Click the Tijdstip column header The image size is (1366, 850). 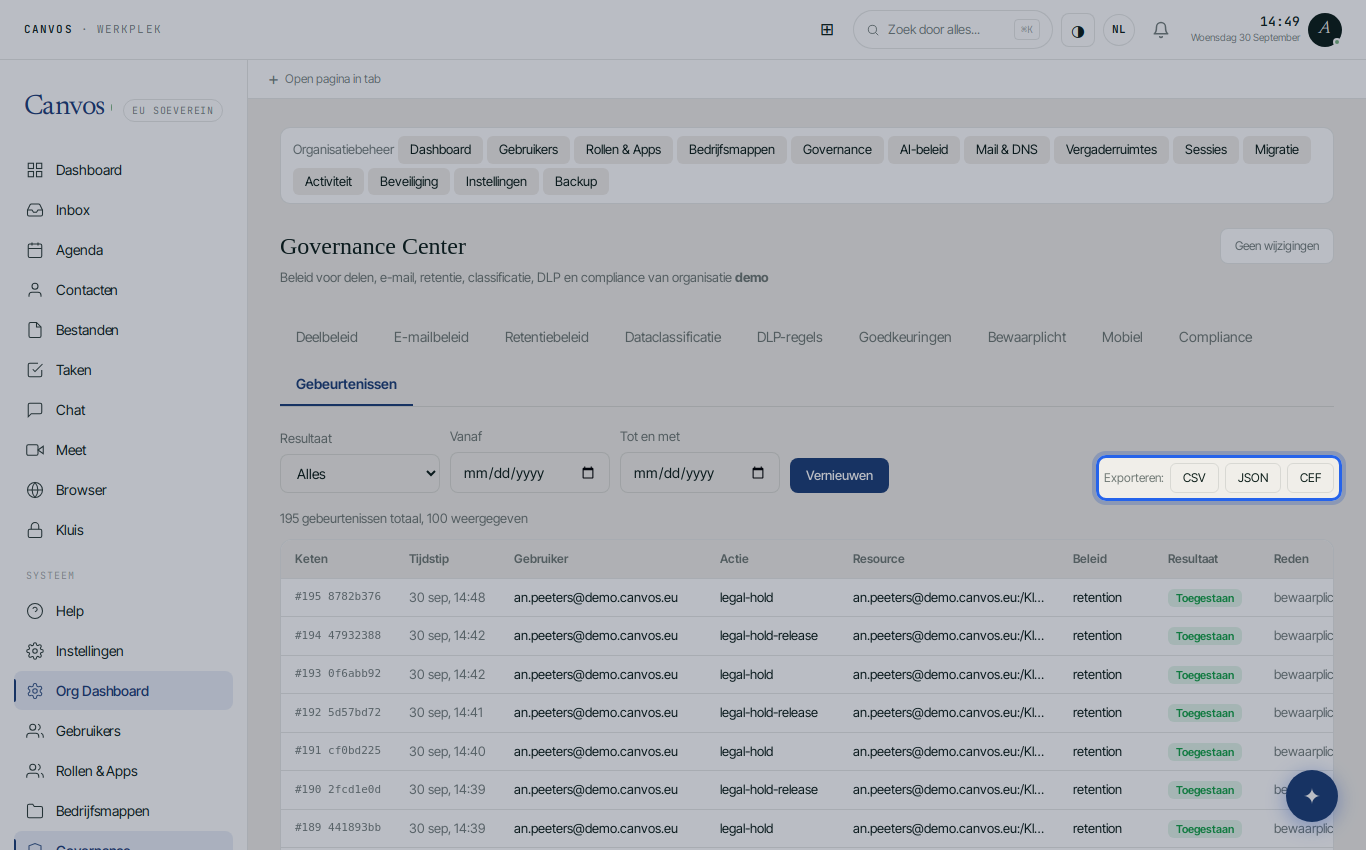429,559
